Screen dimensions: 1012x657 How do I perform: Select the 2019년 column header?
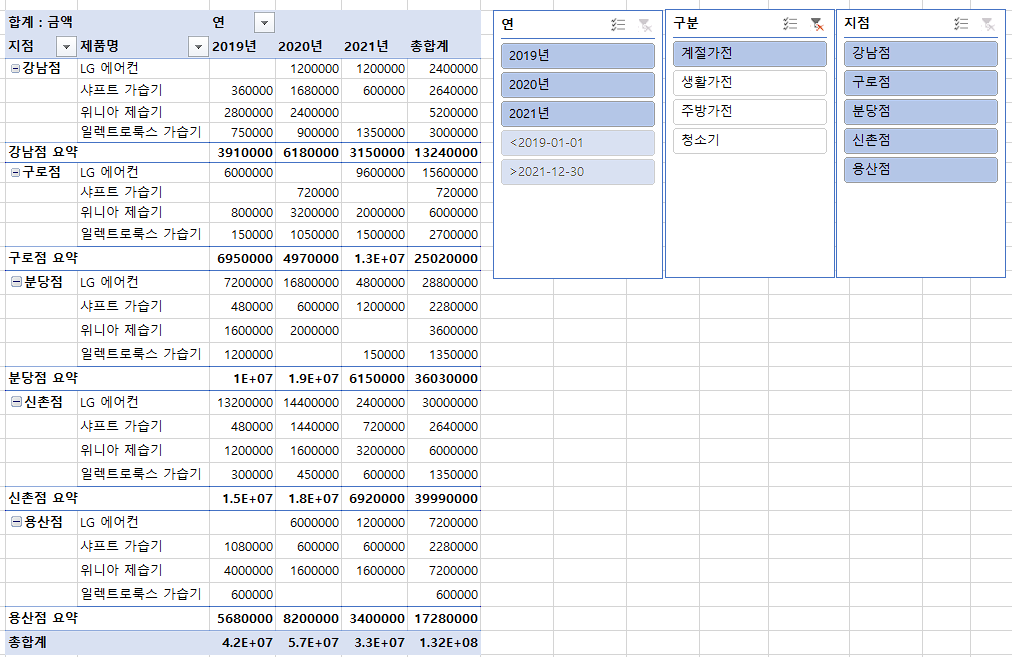click(x=234, y=46)
